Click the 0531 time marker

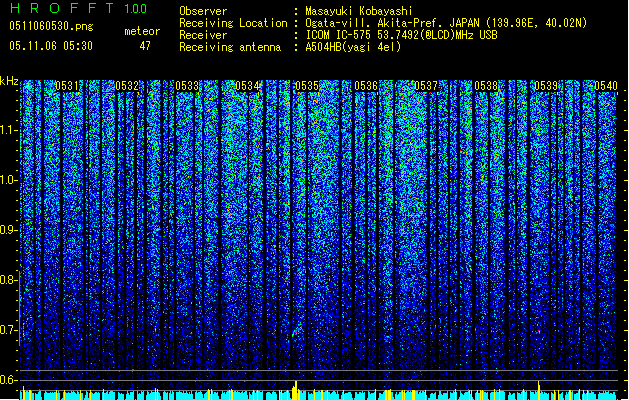[67, 86]
